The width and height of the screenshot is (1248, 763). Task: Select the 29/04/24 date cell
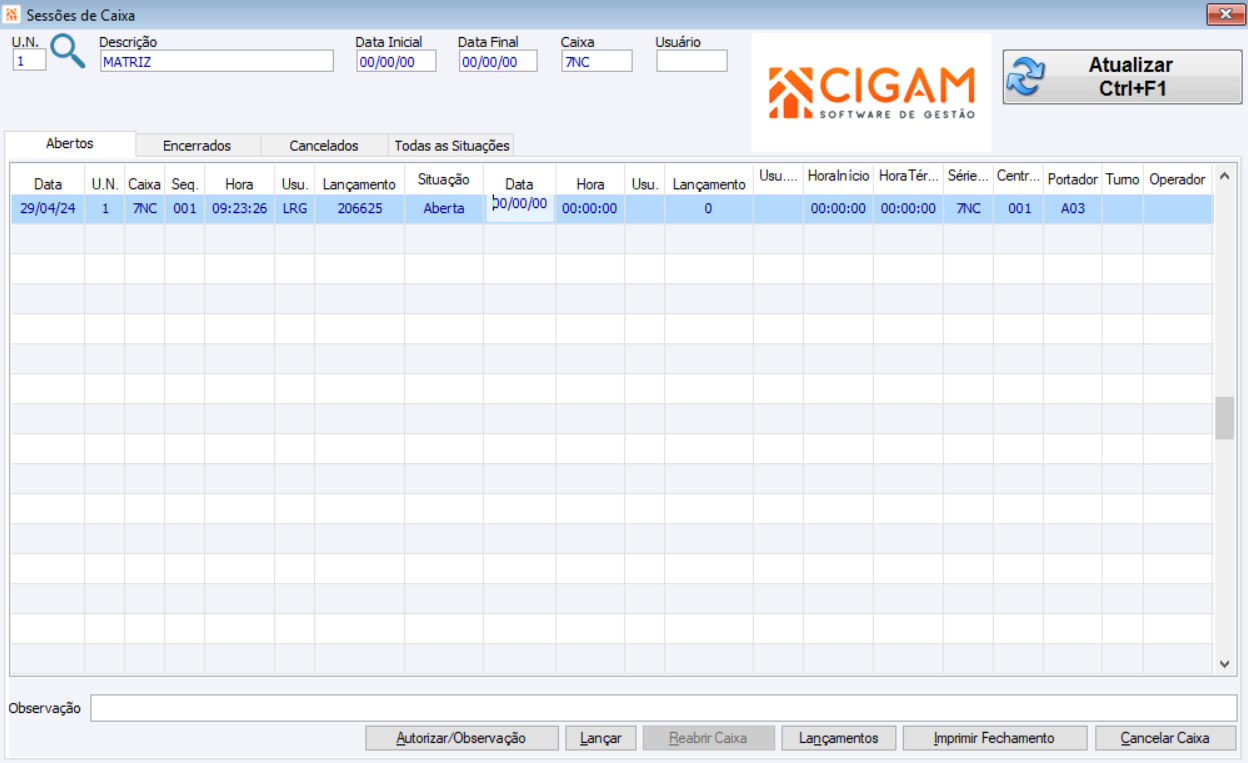point(47,209)
